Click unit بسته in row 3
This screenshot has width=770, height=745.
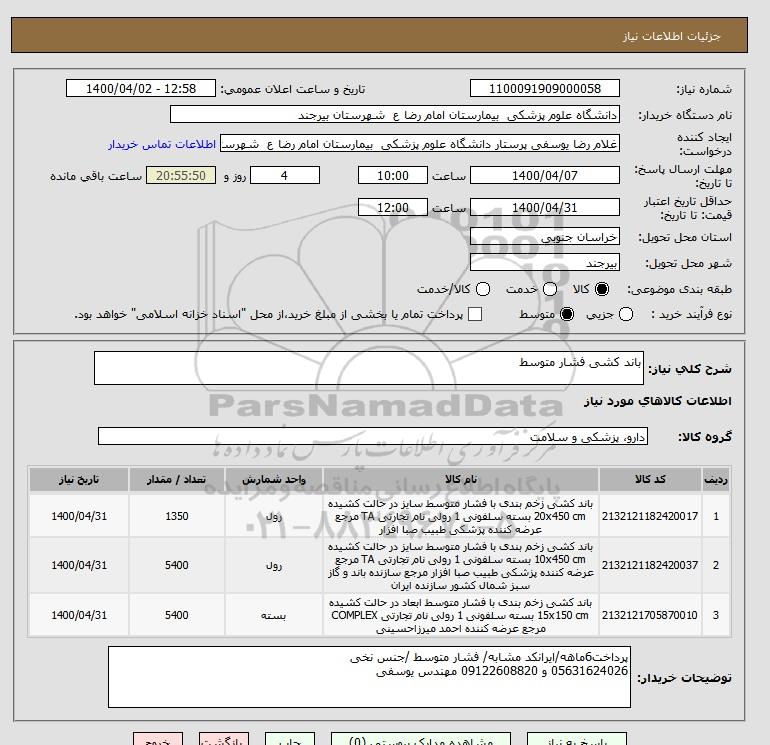tap(274, 615)
